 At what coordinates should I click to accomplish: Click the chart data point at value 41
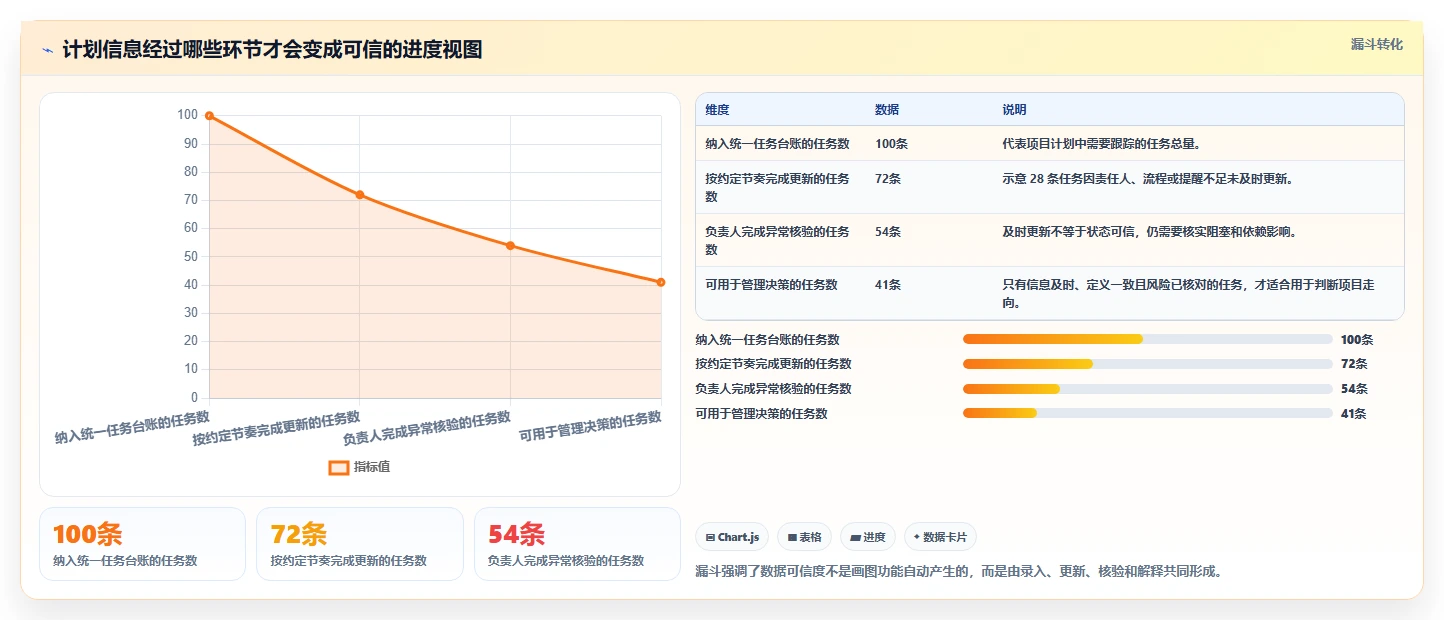[x=661, y=282]
